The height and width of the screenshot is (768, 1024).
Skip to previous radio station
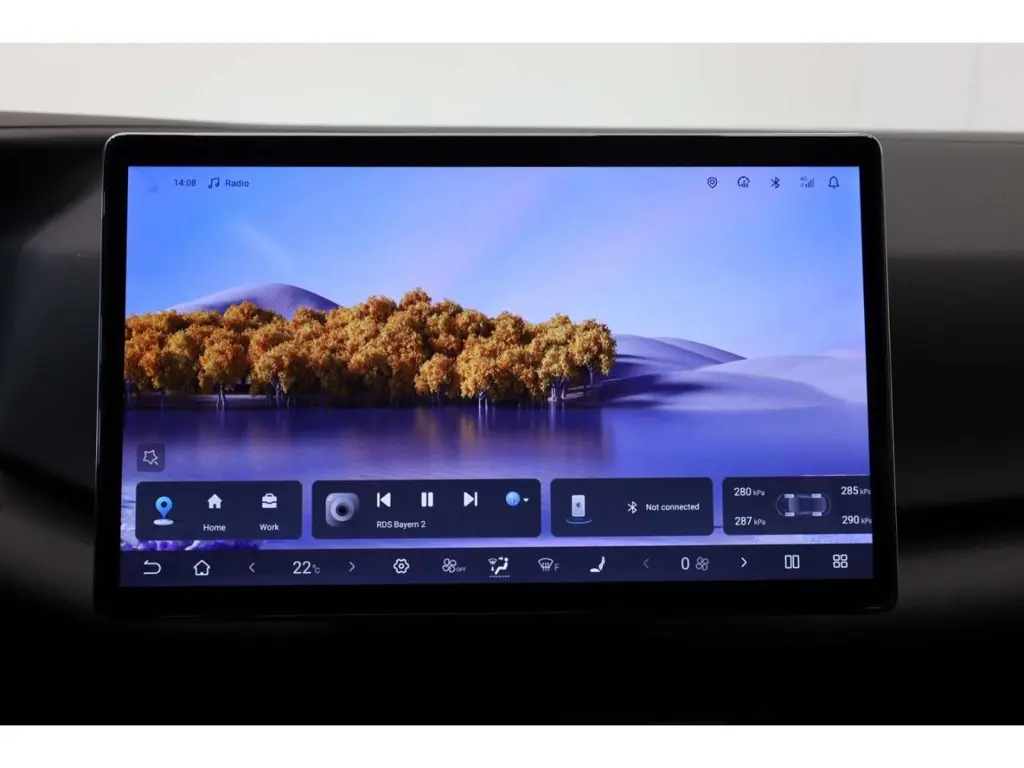pyautogui.click(x=383, y=499)
